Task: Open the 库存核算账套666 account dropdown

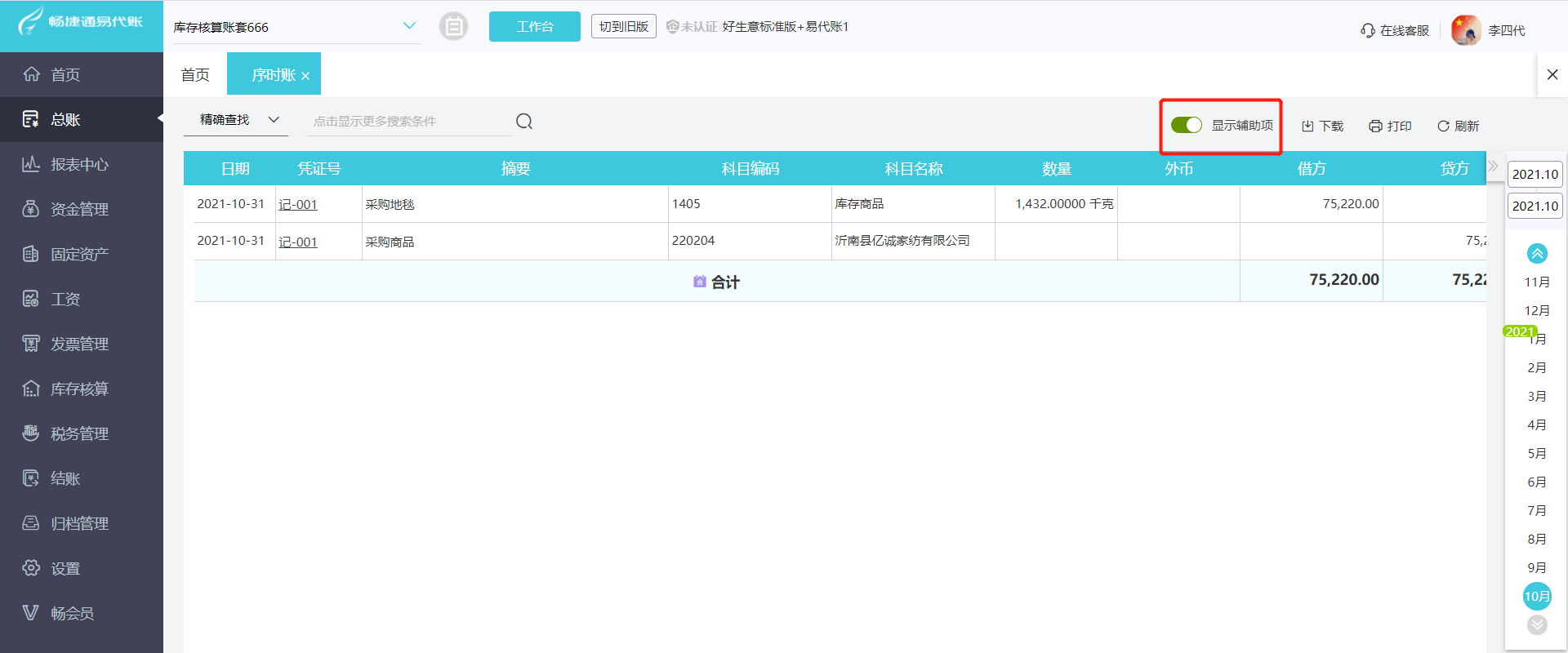Action: point(409,26)
